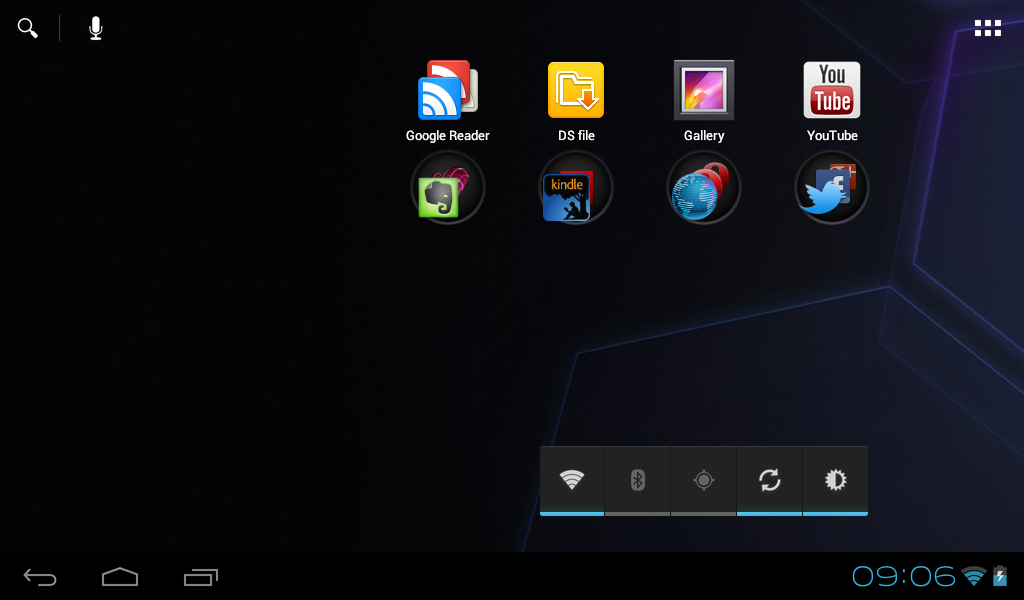Open the recent apps switcher
This screenshot has height=600, width=1024.
click(x=200, y=576)
